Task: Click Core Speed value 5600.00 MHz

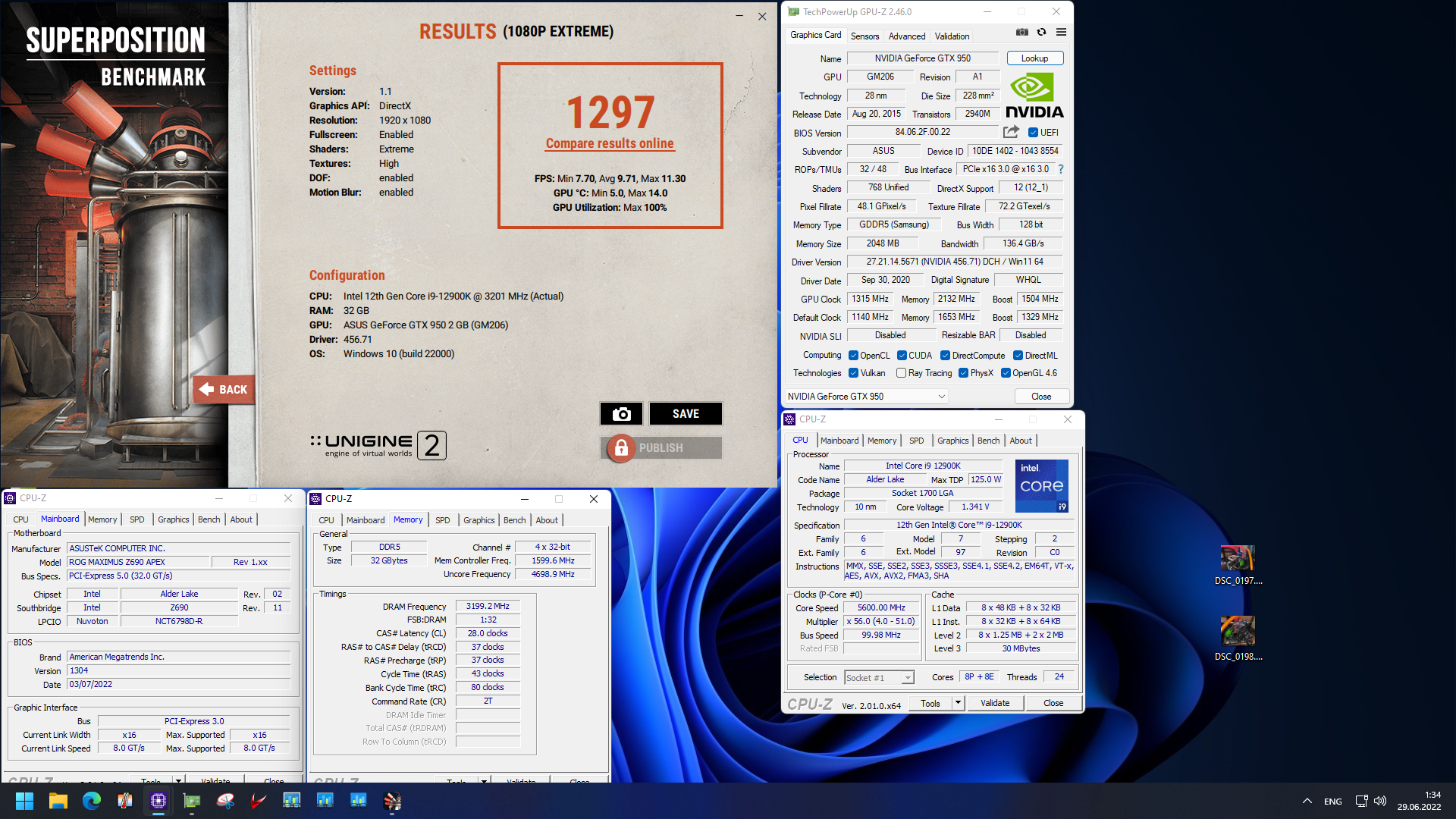Action: click(881, 607)
